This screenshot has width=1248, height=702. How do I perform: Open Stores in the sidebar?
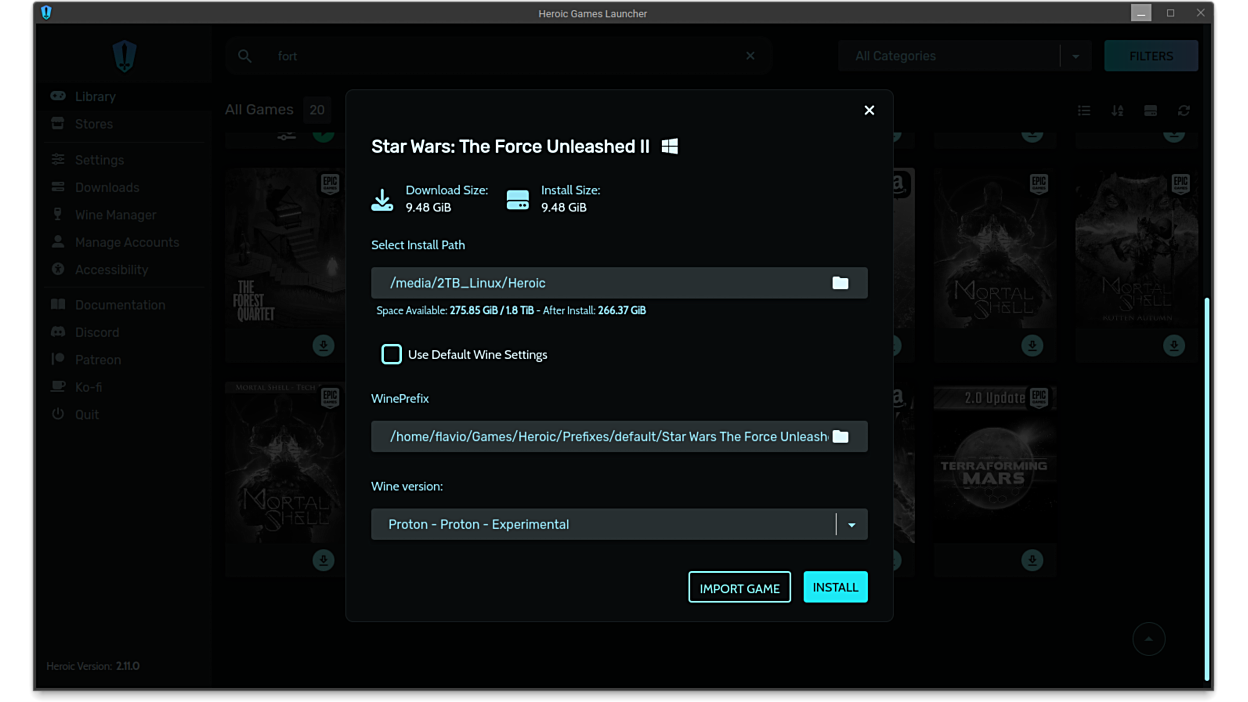(93, 124)
